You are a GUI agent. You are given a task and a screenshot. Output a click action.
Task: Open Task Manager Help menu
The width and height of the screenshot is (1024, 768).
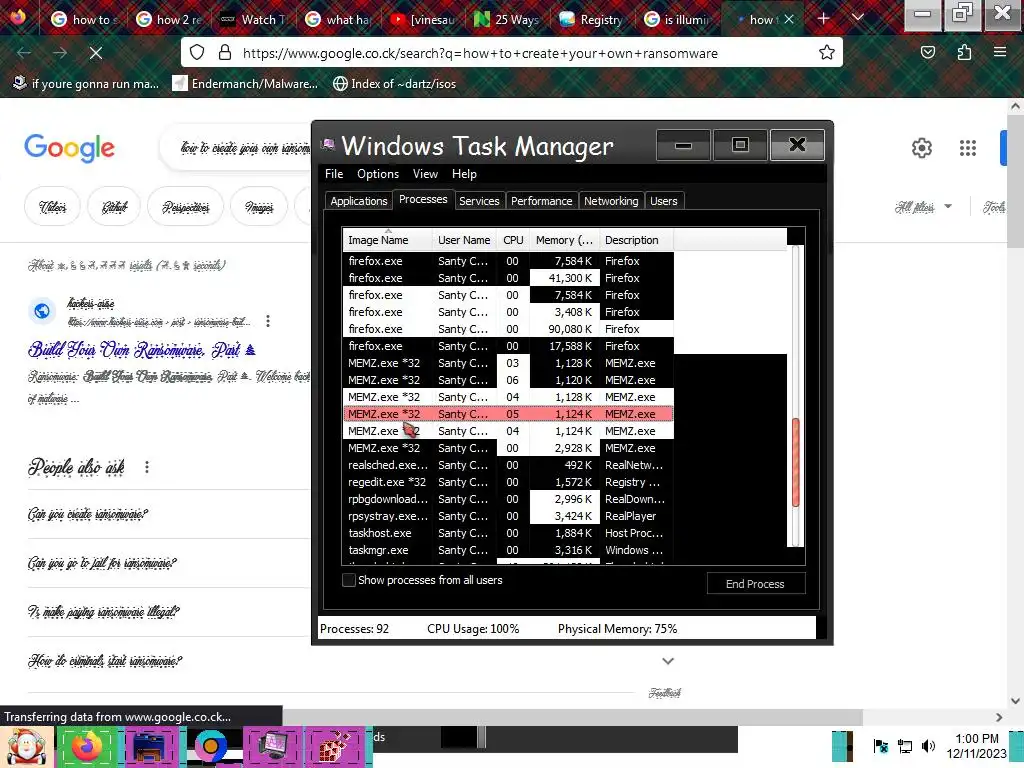point(464,174)
